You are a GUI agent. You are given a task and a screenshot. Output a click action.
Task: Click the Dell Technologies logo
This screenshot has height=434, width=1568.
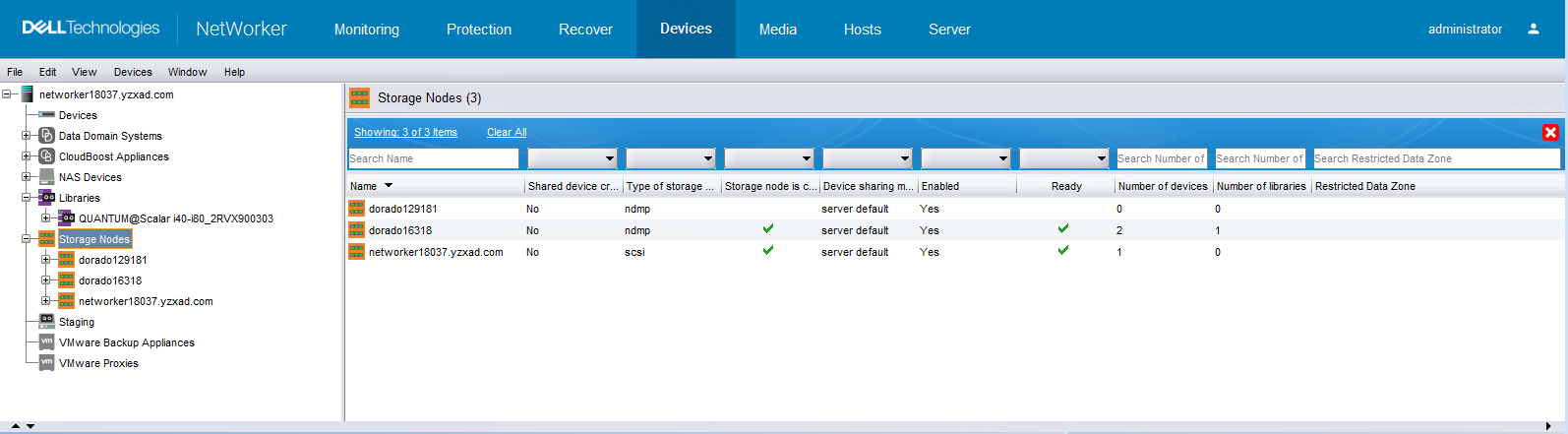point(90,28)
